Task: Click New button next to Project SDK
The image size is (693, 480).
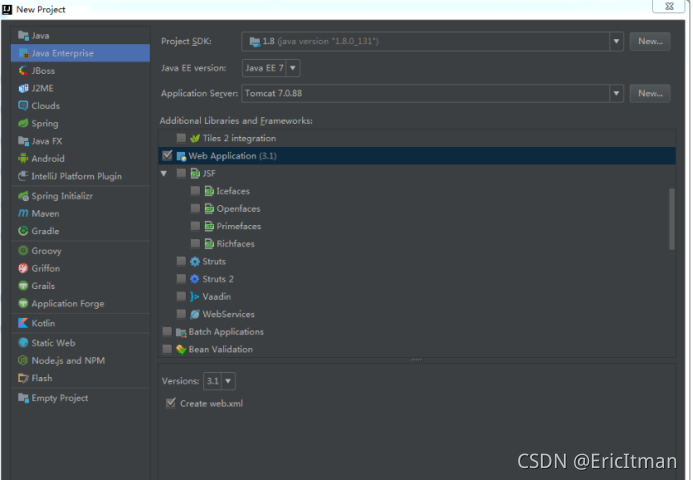Action: 650,42
